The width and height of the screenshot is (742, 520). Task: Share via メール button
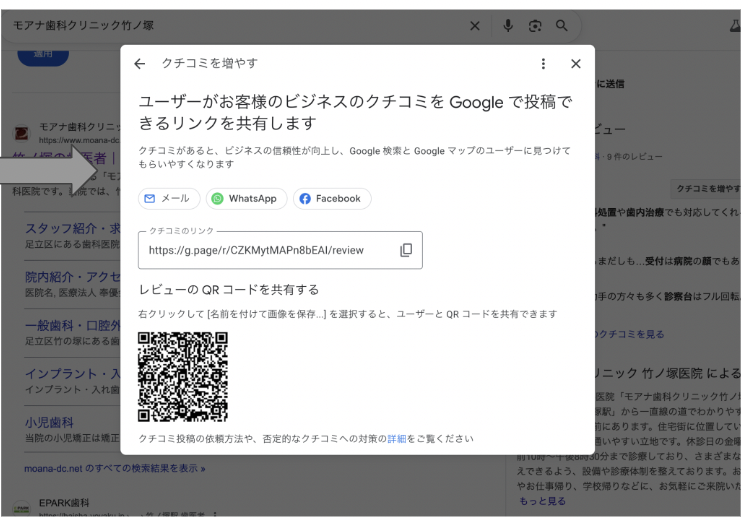(168, 199)
